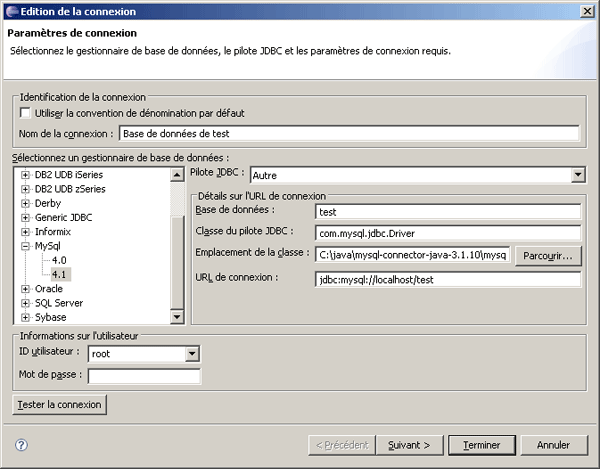Screen dimensions: 600x469
Task: Focus the Mot de passe field
Action: point(144,377)
